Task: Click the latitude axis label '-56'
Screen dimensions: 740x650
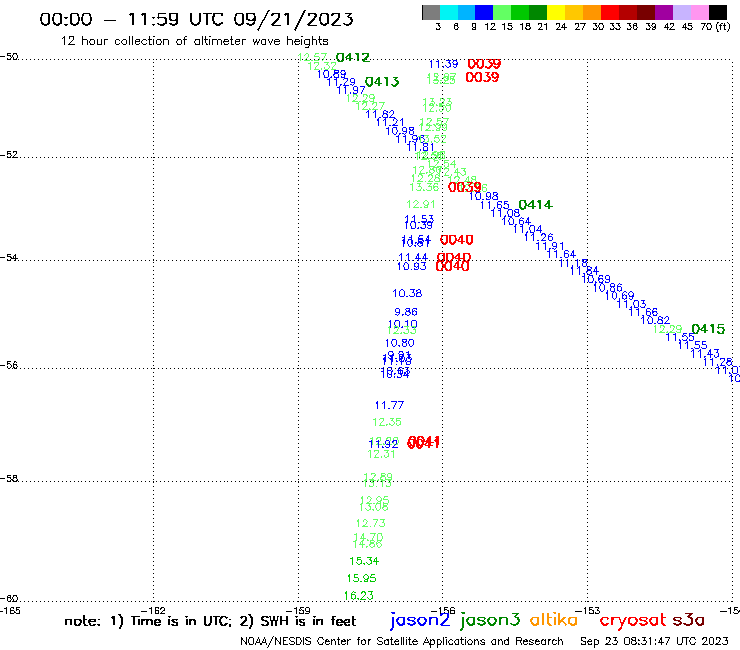Action: tap(9, 365)
